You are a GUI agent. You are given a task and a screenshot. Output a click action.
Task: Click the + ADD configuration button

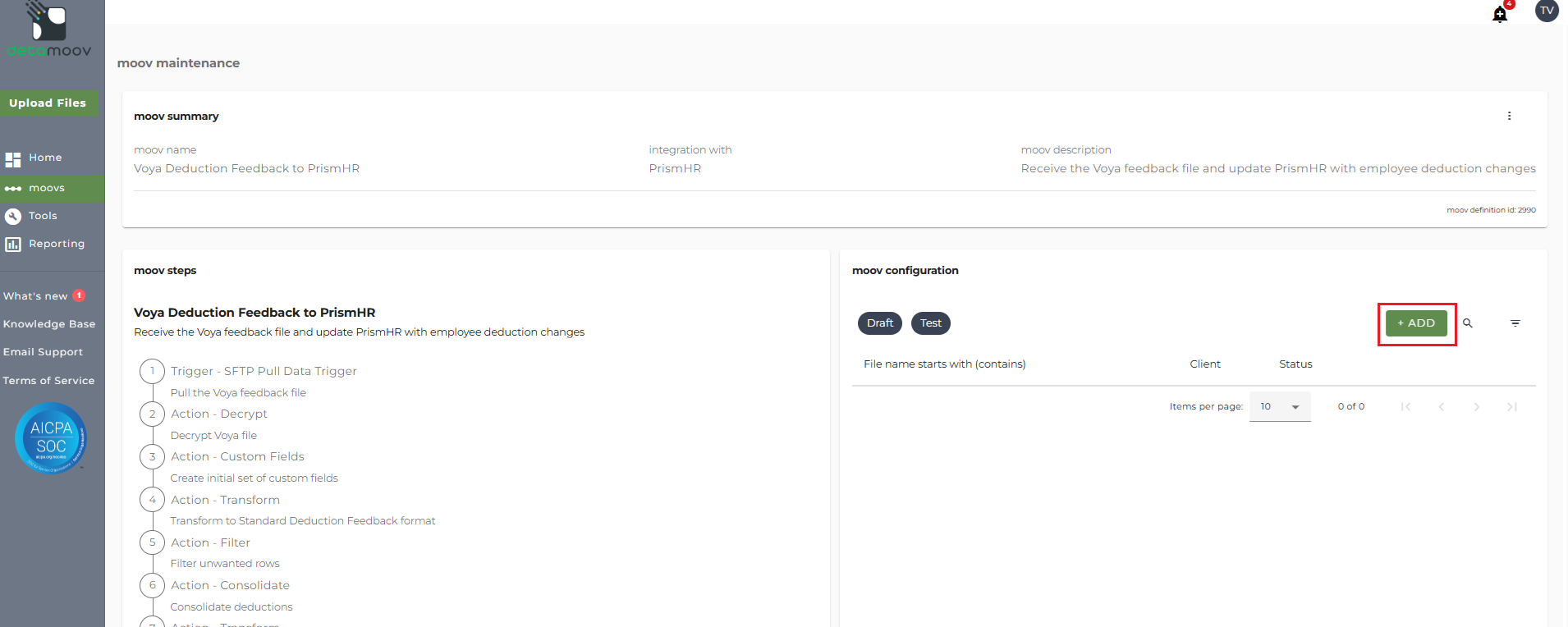pyautogui.click(x=1416, y=323)
